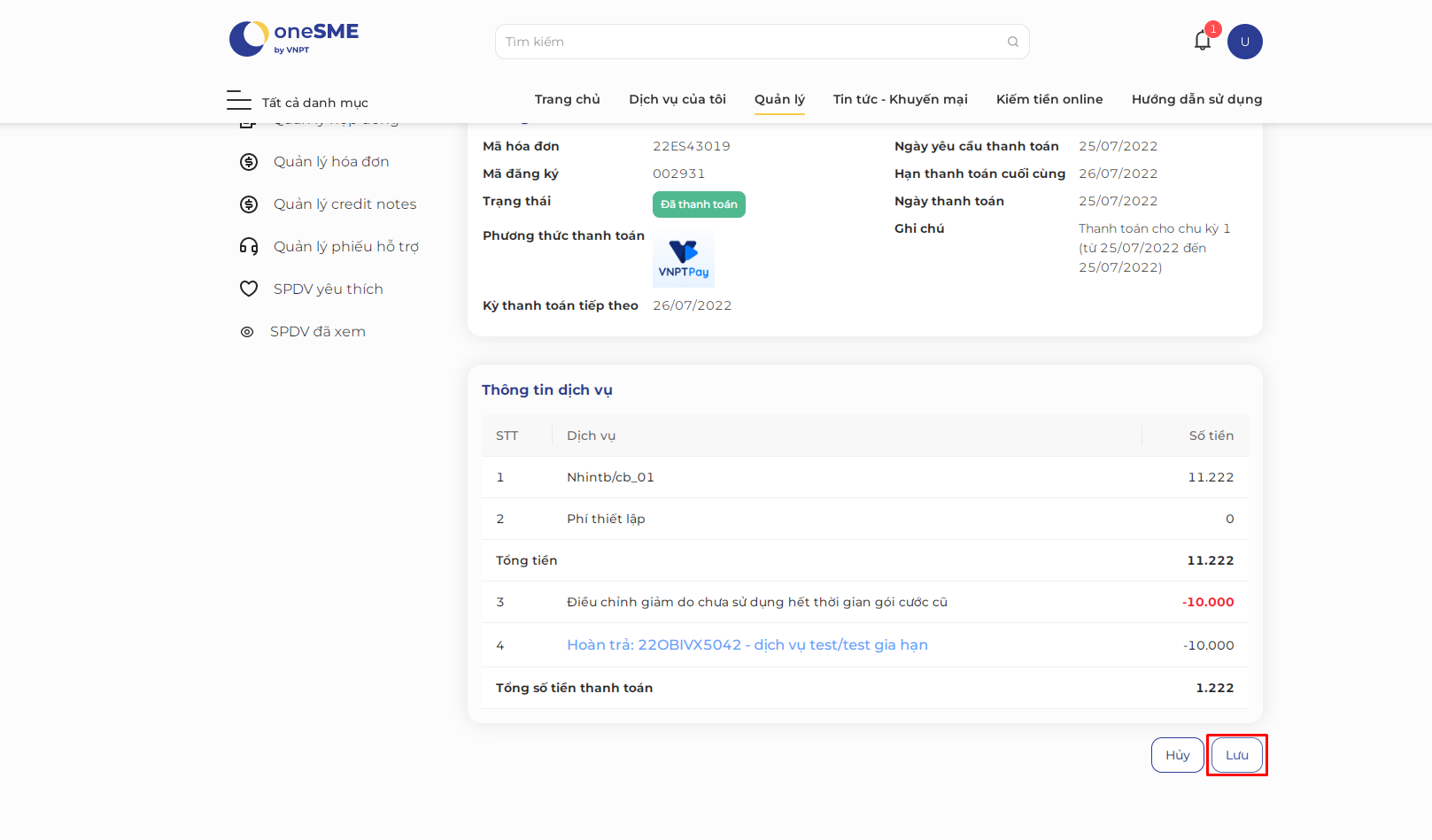Click the Lưu button
Viewport: 1432px width, 840px height.
[x=1237, y=755]
